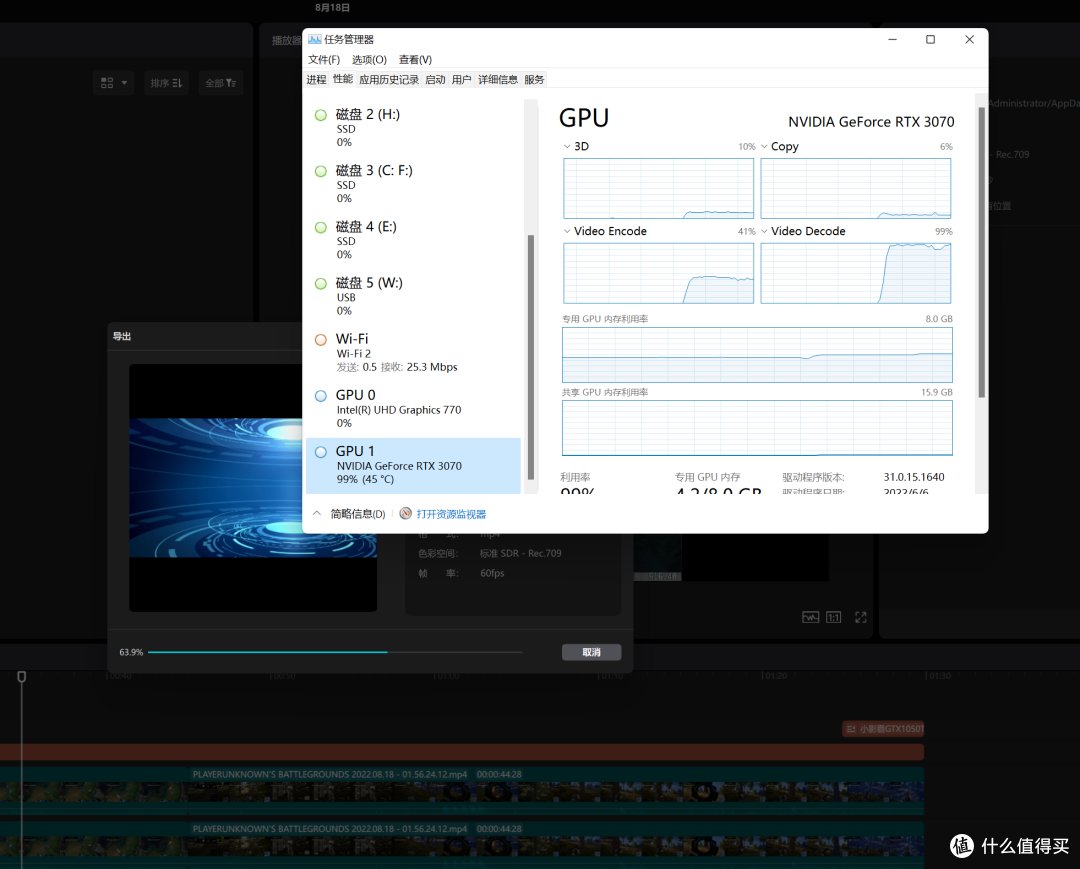Screen dimensions: 1080x869
Task: Click blue circle icon beside GPU 0
Action: point(321,396)
